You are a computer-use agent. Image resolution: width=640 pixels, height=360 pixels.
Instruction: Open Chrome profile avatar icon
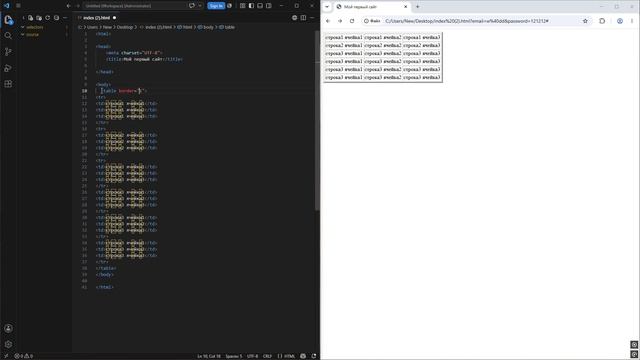[620, 21]
